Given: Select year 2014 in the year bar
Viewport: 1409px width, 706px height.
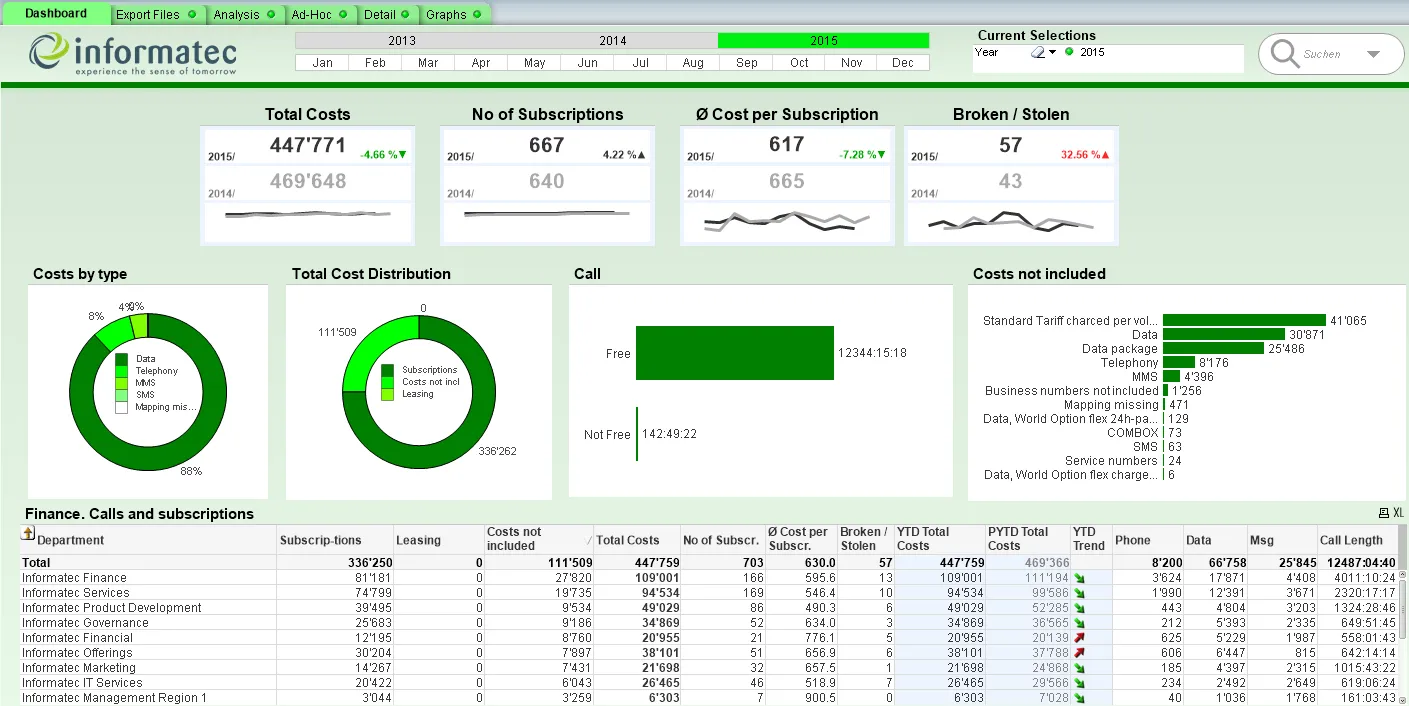Looking at the screenshot, I should 612,41.
